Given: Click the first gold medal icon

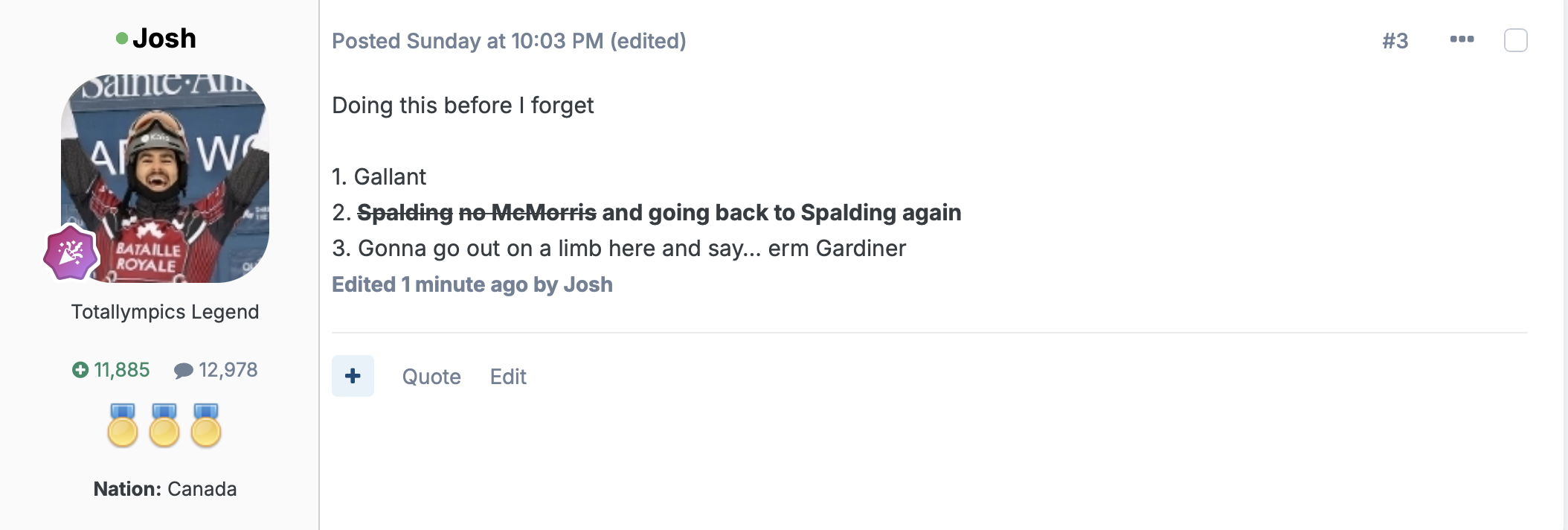Looking at the screenshot, I should pyautogui.click(x=123, y=426).
